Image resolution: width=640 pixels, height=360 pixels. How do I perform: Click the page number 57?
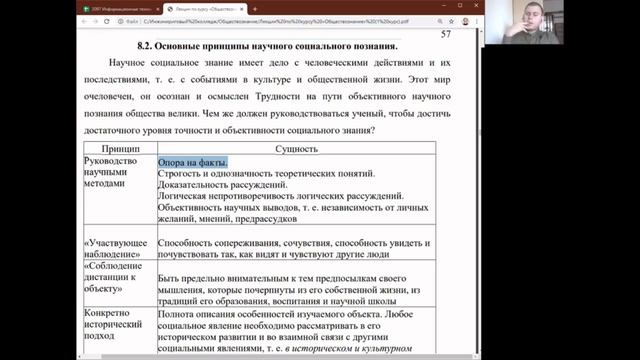point(446,34)
